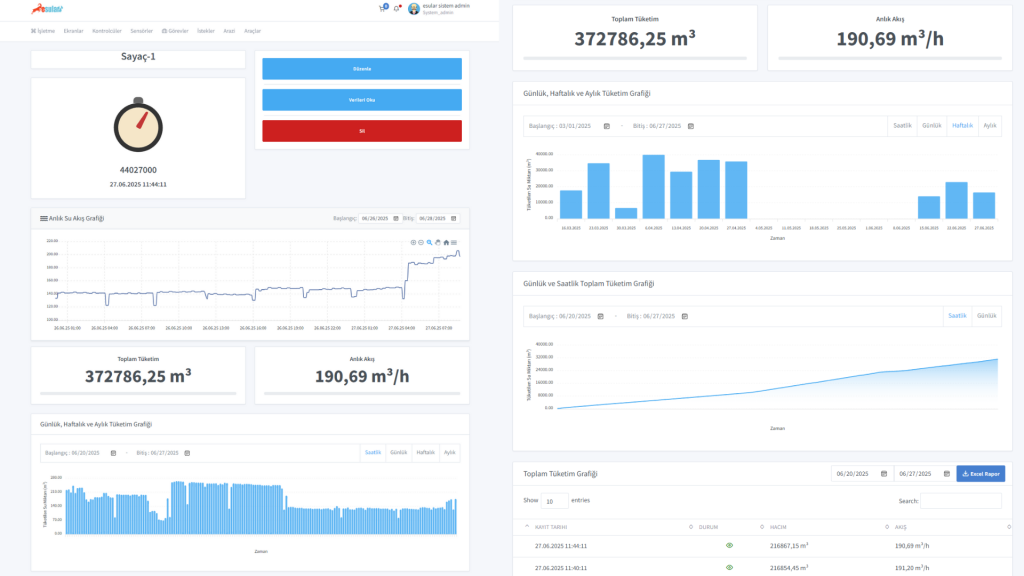This screenshot has height=576, width=1024.
Task: Click the Verileri Oku button
Action: (361, 102)
